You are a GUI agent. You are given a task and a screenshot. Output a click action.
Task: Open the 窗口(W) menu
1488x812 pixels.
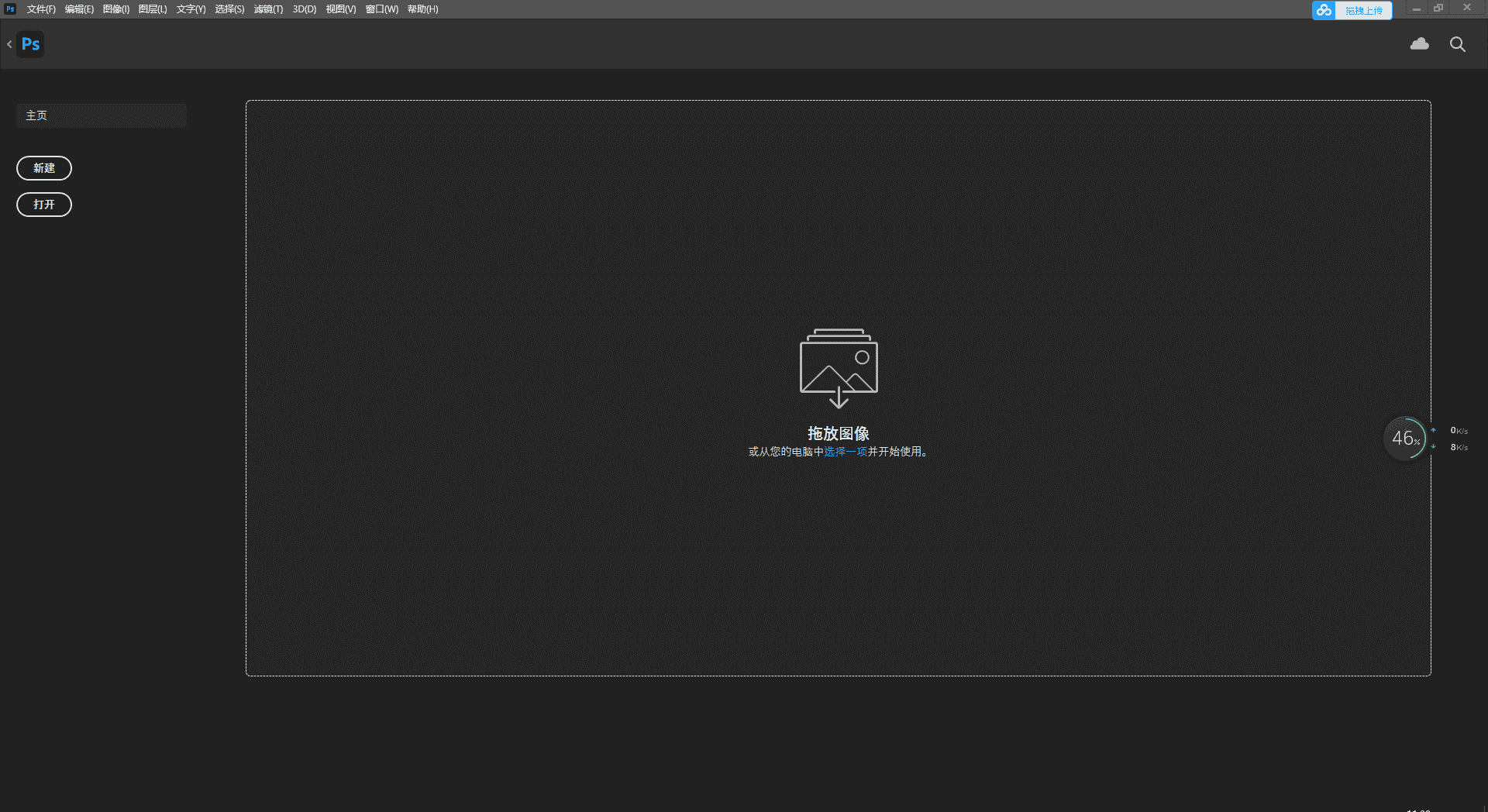click(381, 9)
